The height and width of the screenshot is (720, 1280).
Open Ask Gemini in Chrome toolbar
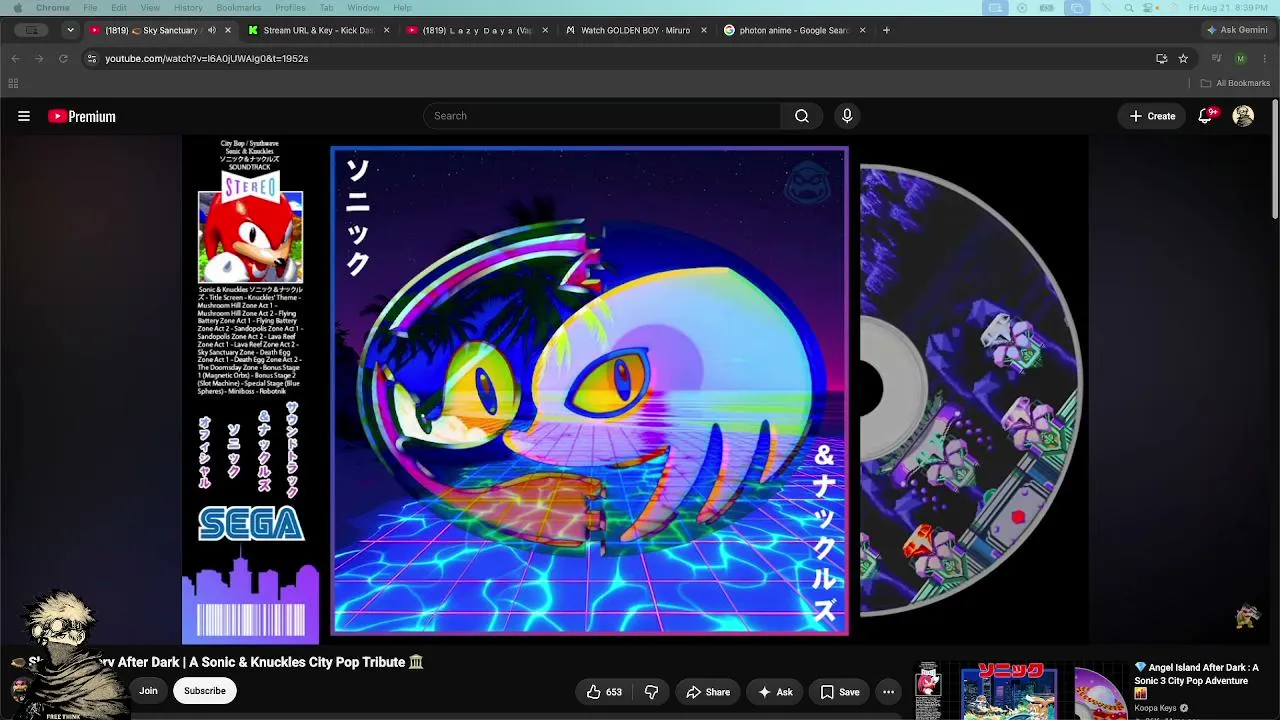click(1237, 30)
